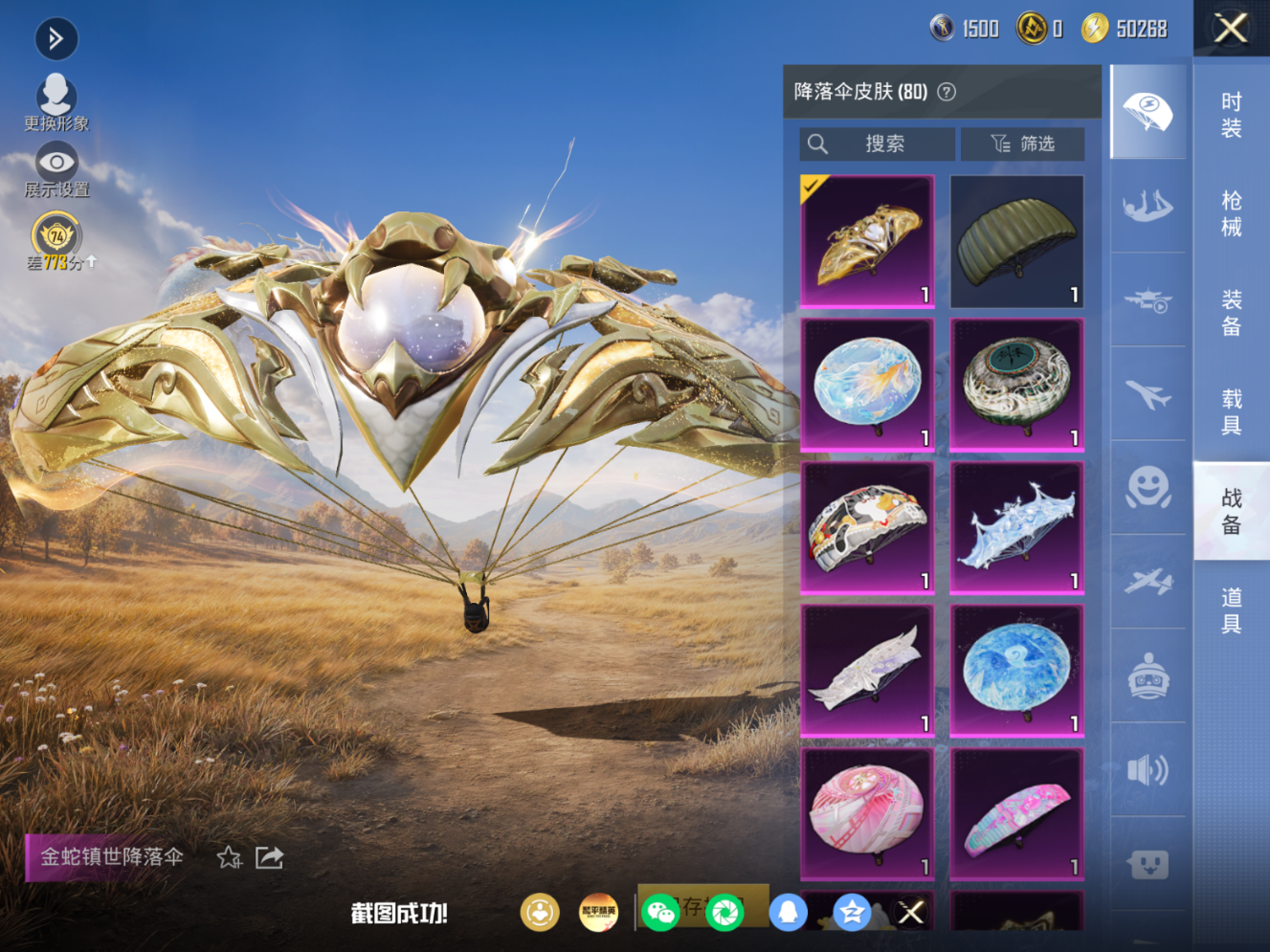This screenshot has height=952, width=1270.
Task: Open 展示设置 display settings eye icon
Action: tap(56, 170)
